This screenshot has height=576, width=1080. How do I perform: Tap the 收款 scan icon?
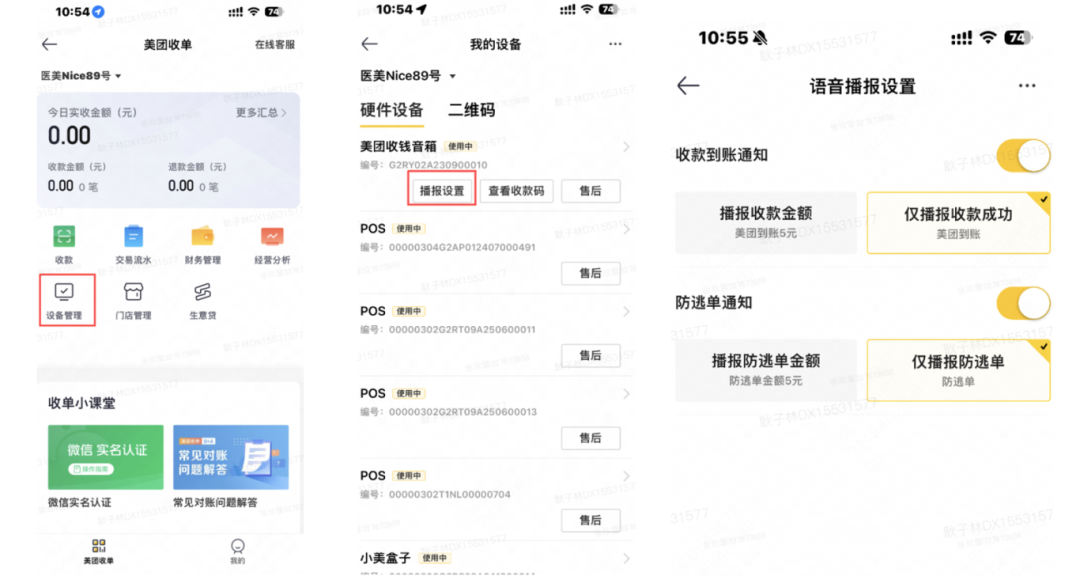(64, 236)
